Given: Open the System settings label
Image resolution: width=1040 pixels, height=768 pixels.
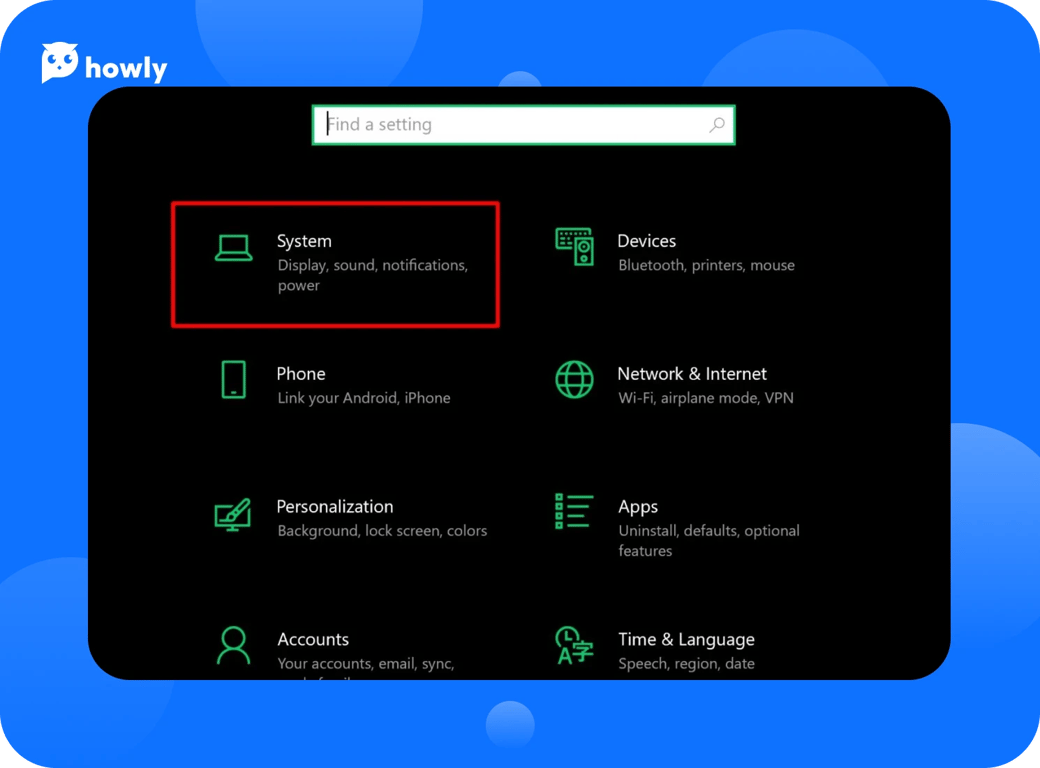Looking at the screenshot, I should 304,241.
